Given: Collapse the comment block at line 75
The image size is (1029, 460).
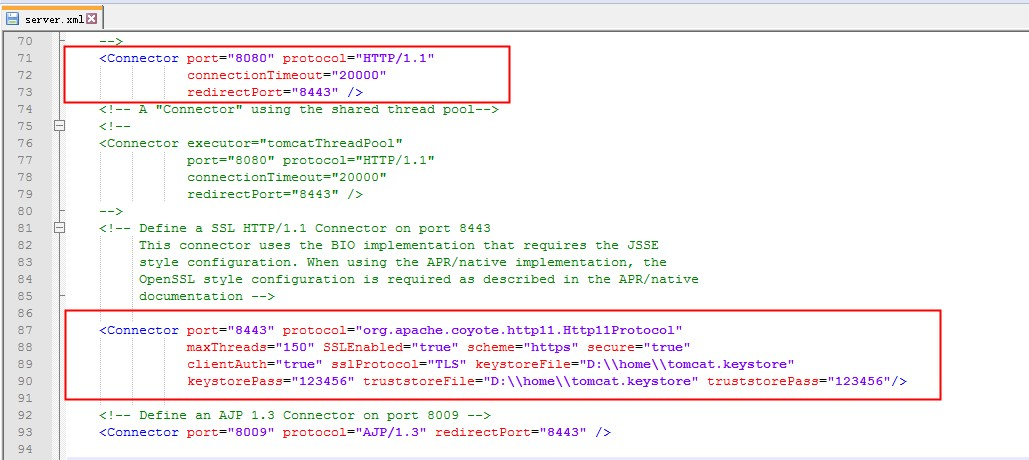Looking at the screenshot, I should click(x=60, y=126).
